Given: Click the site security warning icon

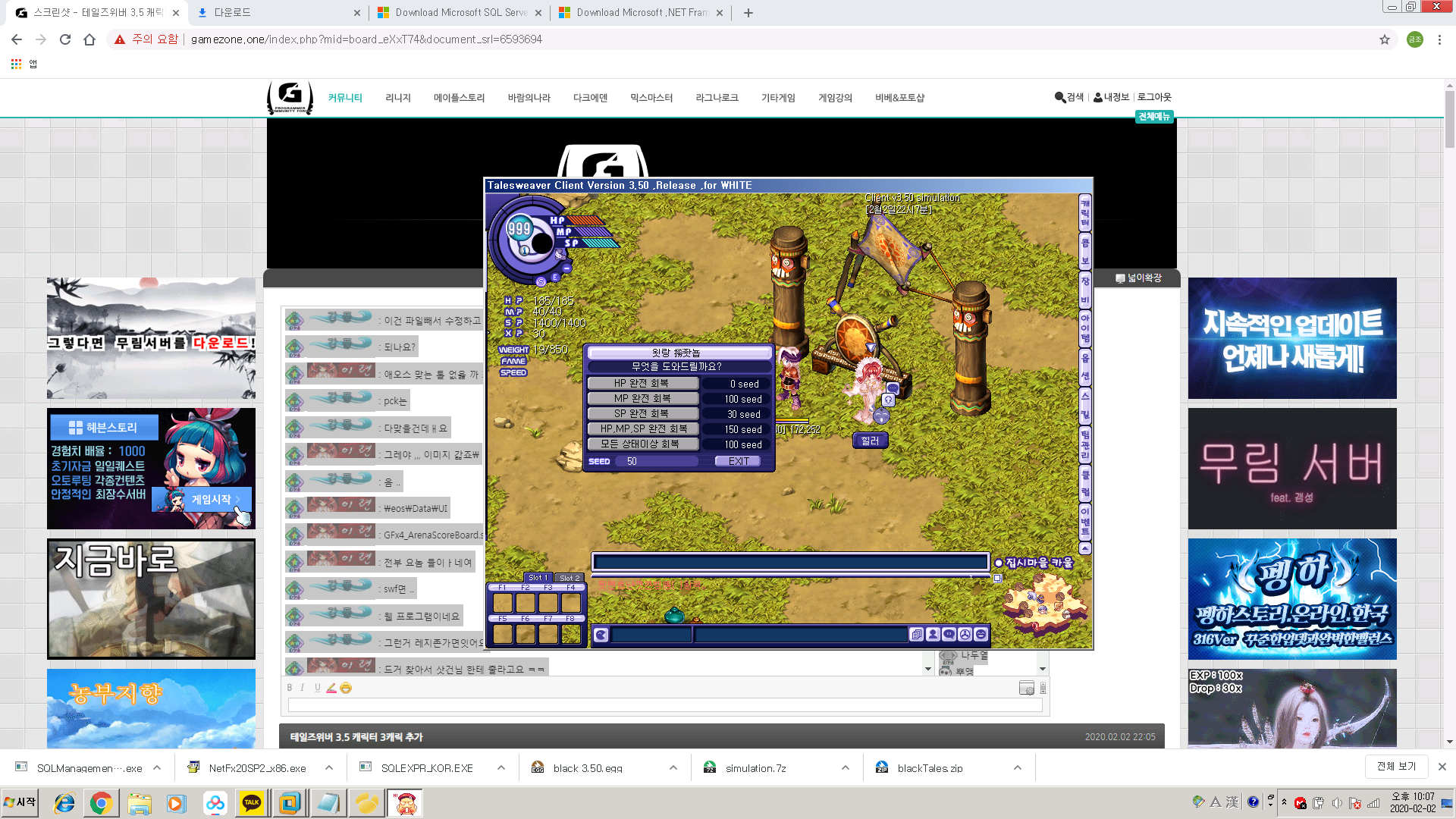Looking at the screenshot, I should (119, 39).
